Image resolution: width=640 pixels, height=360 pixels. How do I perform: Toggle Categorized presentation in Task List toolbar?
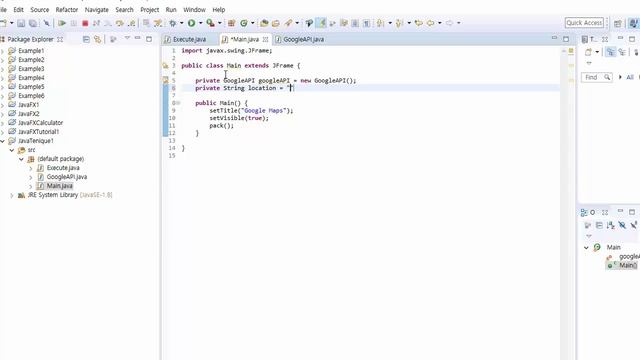611,52
